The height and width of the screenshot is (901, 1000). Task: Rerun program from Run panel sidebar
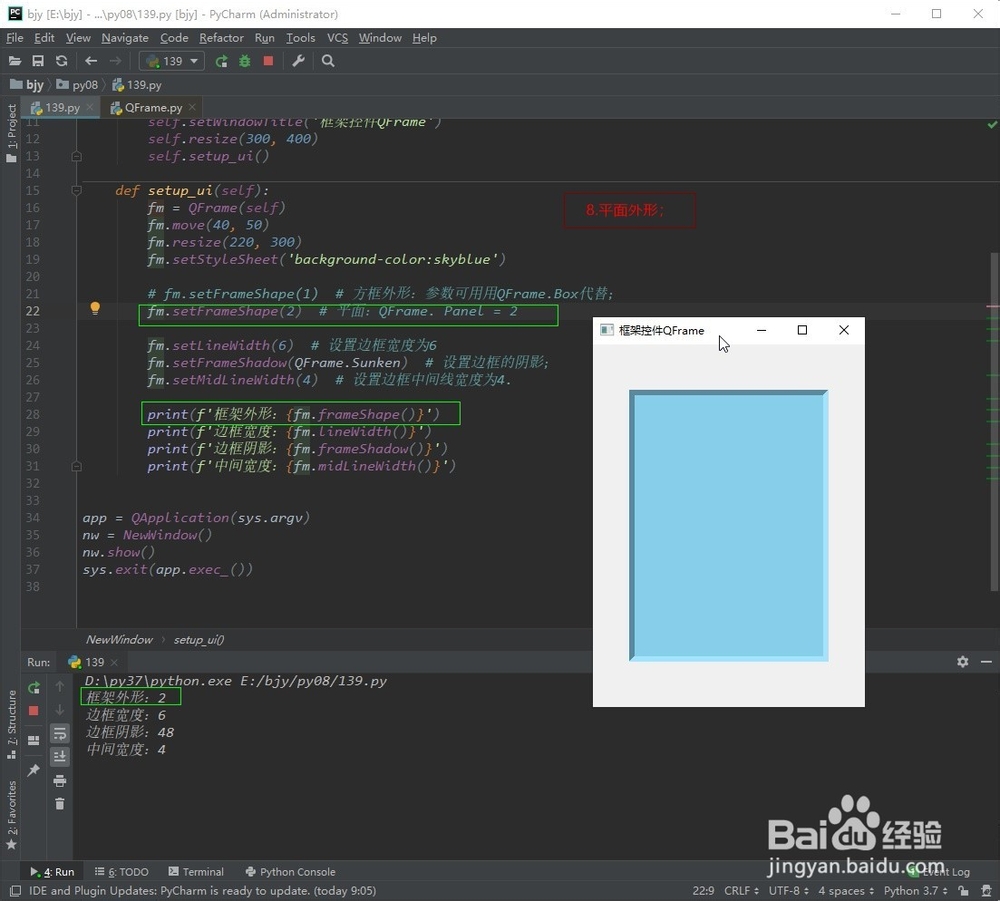coord(34,687)
